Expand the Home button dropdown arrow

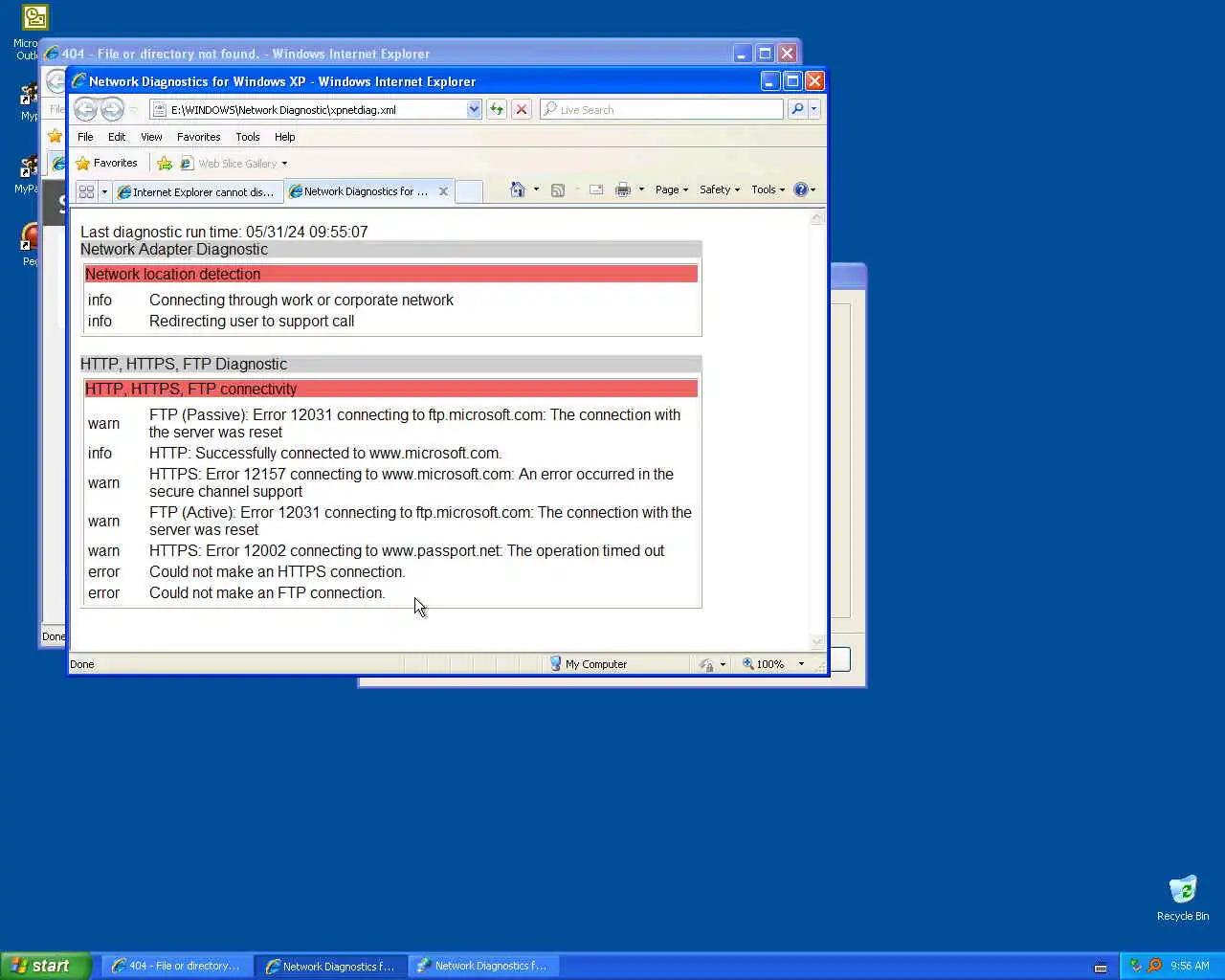tap(536, 189)
